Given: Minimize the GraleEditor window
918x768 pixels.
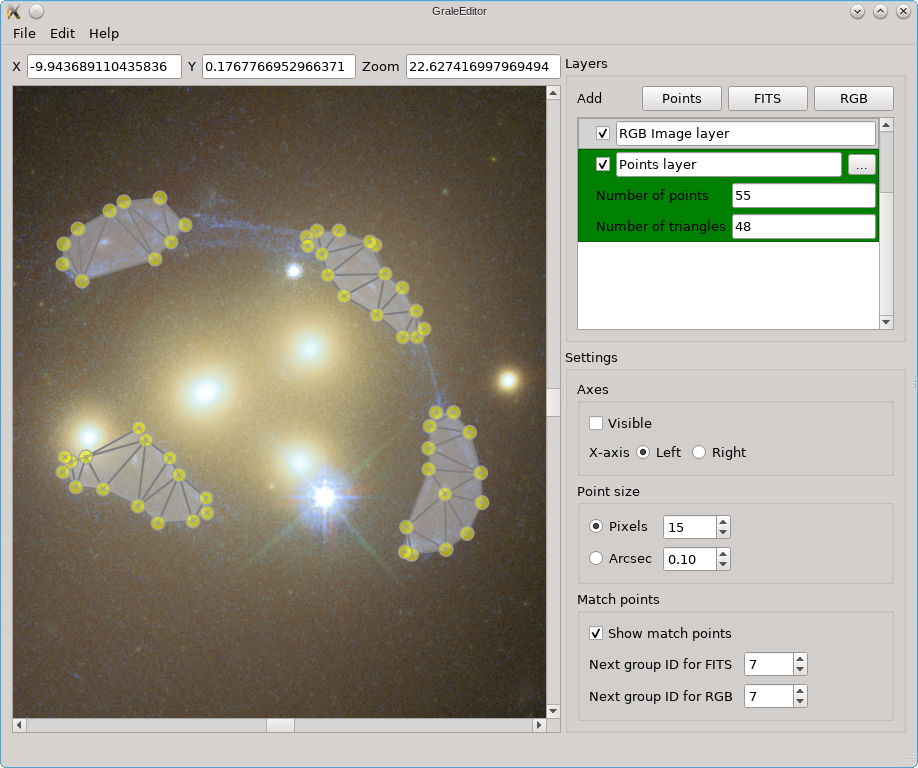Looking at the screenshot, I should (858, 11).
